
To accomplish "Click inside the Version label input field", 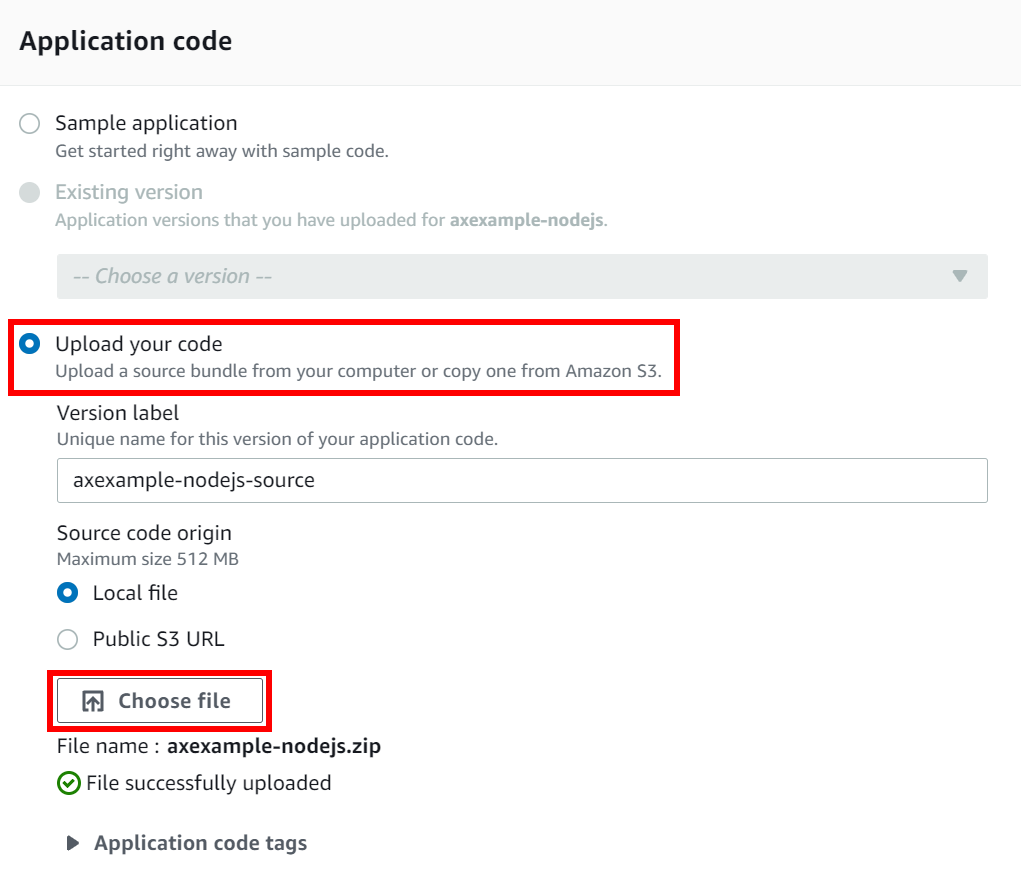I will pyautogui.click(x=522, y=480).
